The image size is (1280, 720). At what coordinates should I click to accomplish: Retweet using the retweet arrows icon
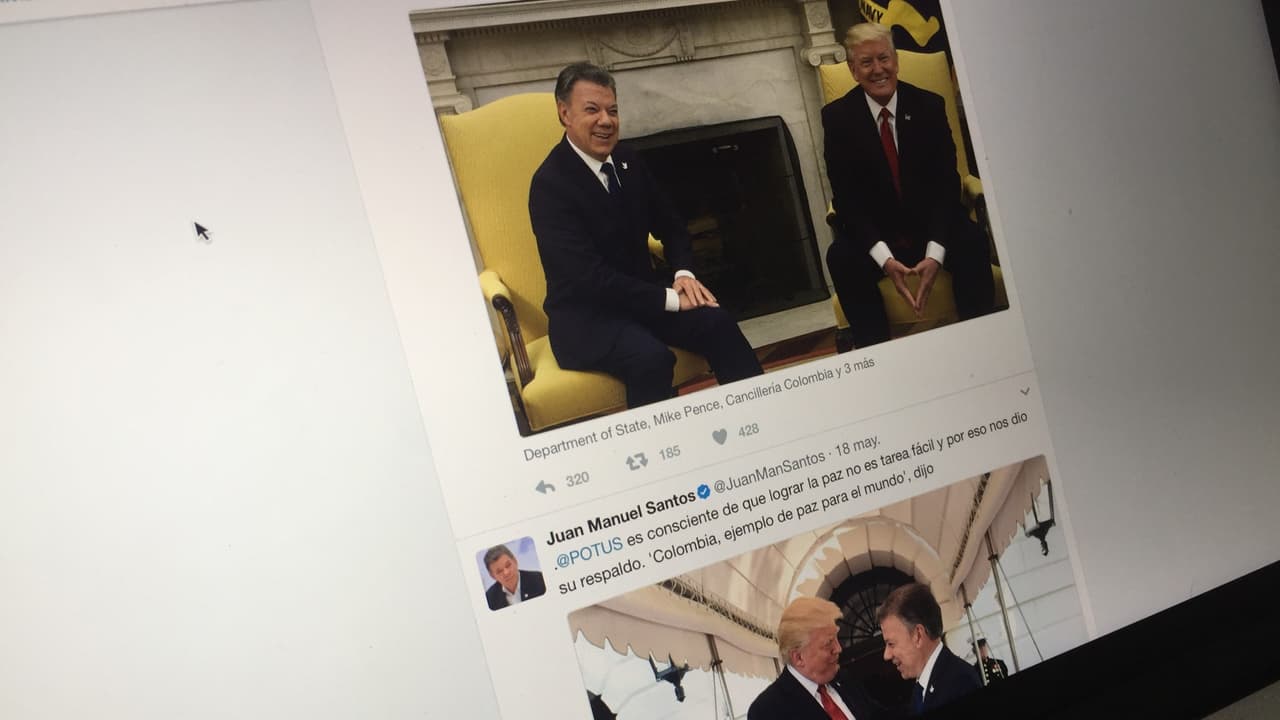(x=636, y=461)
